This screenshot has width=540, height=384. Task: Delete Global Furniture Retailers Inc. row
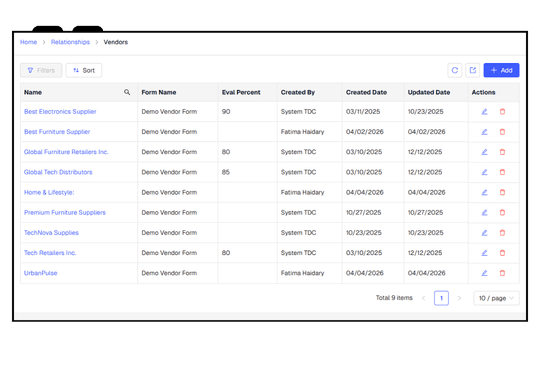[502, 152]
